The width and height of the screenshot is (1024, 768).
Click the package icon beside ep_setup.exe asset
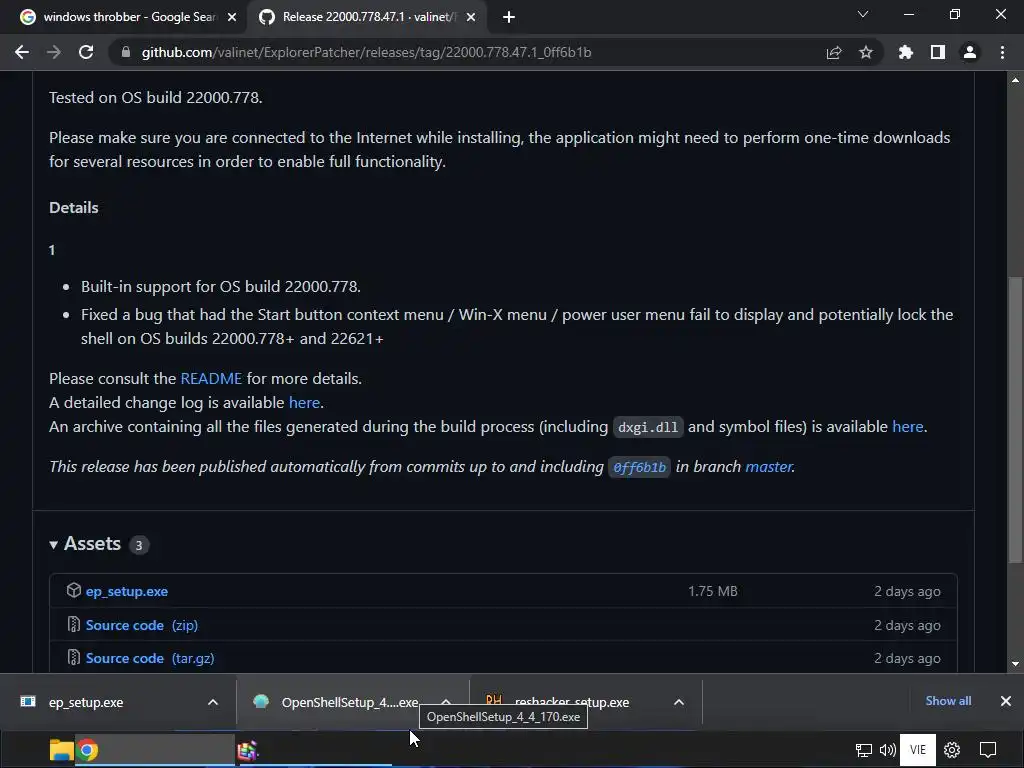74,590
